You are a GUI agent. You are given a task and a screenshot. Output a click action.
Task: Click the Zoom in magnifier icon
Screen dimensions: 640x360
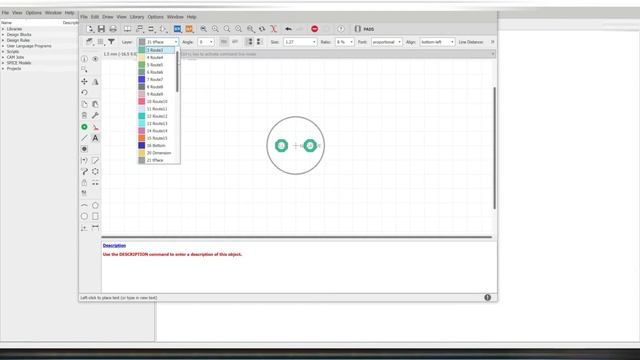215,29
